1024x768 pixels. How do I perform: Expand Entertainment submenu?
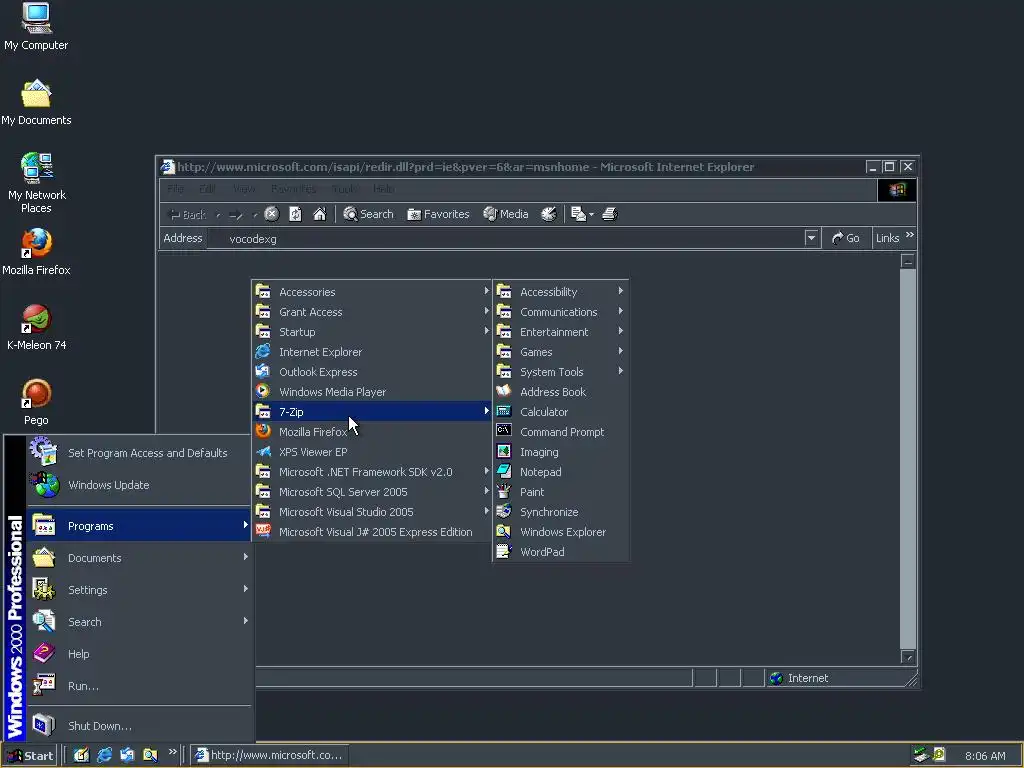click(561, 332)
